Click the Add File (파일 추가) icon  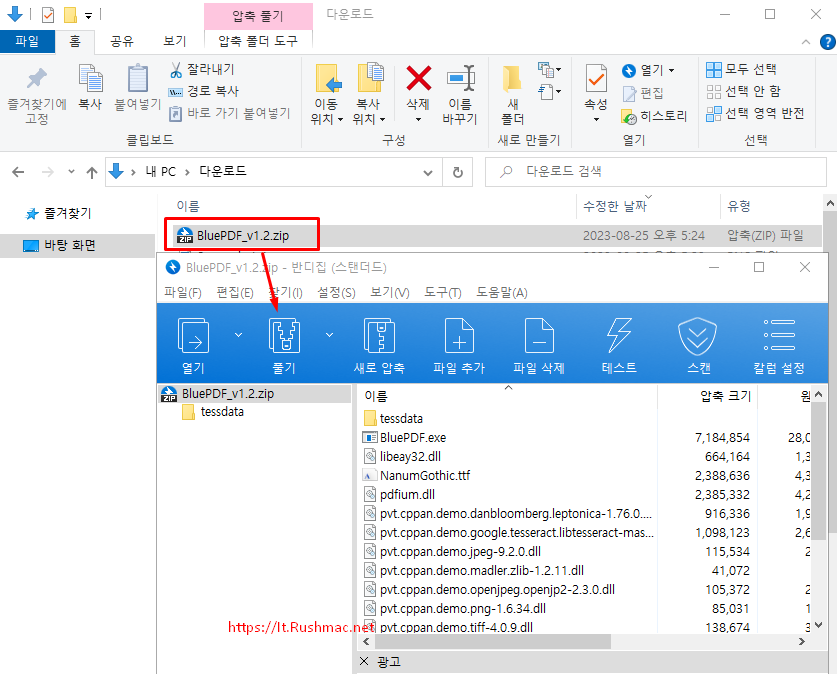459,336
